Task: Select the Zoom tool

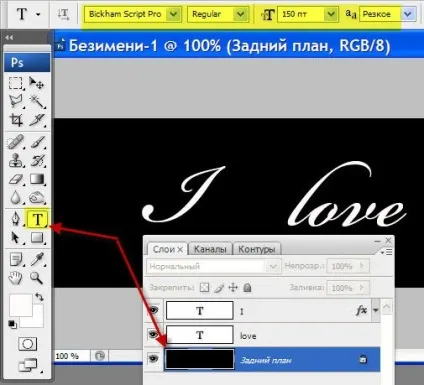Action: (37, 277)
